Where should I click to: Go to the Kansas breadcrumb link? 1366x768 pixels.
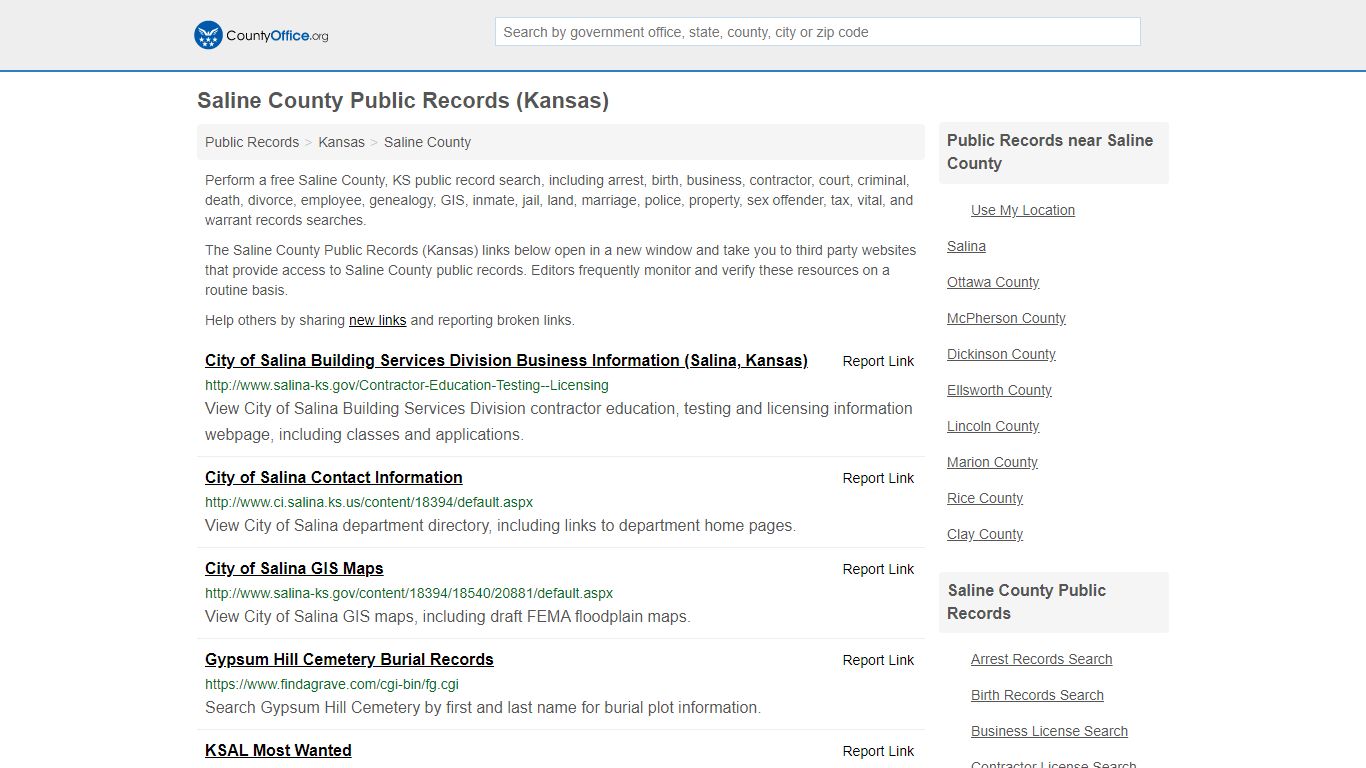point(341,142)
